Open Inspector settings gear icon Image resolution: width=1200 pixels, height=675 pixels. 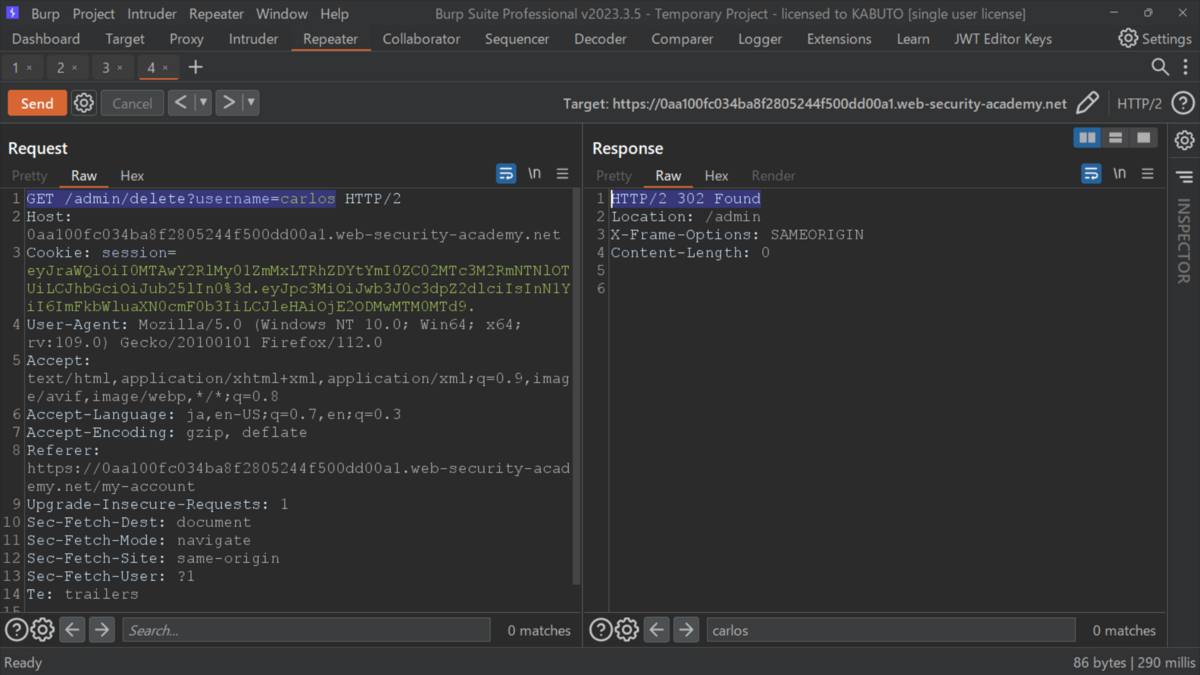(1184, 140)
